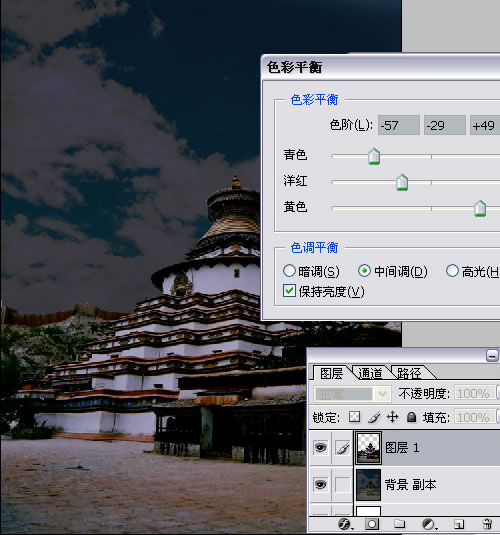
Task: Click color level field showing -29
Action: click(445, 125)
